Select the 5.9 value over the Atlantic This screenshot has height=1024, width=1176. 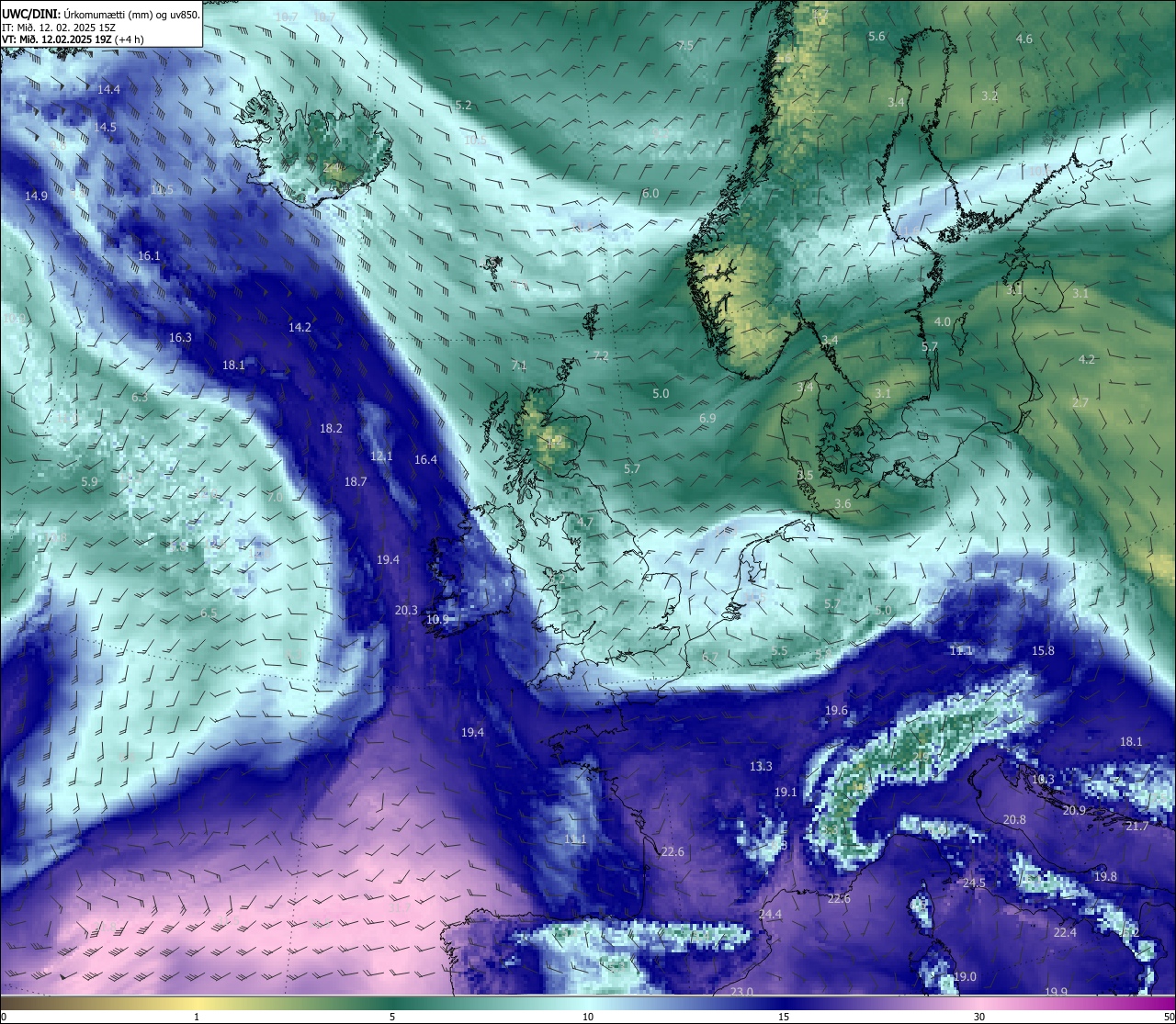coord(89,481)
